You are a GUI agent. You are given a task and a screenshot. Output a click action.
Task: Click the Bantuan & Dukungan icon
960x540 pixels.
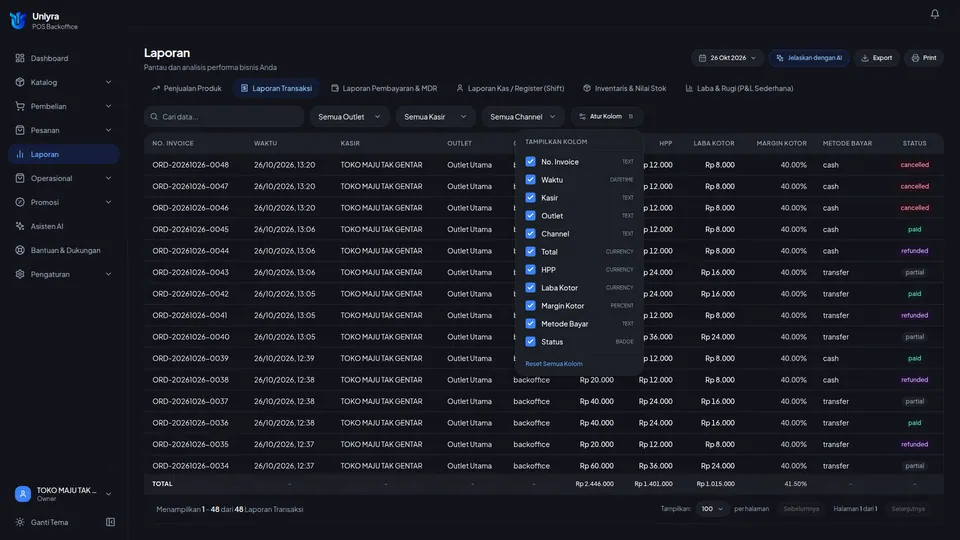pos(20,250)
